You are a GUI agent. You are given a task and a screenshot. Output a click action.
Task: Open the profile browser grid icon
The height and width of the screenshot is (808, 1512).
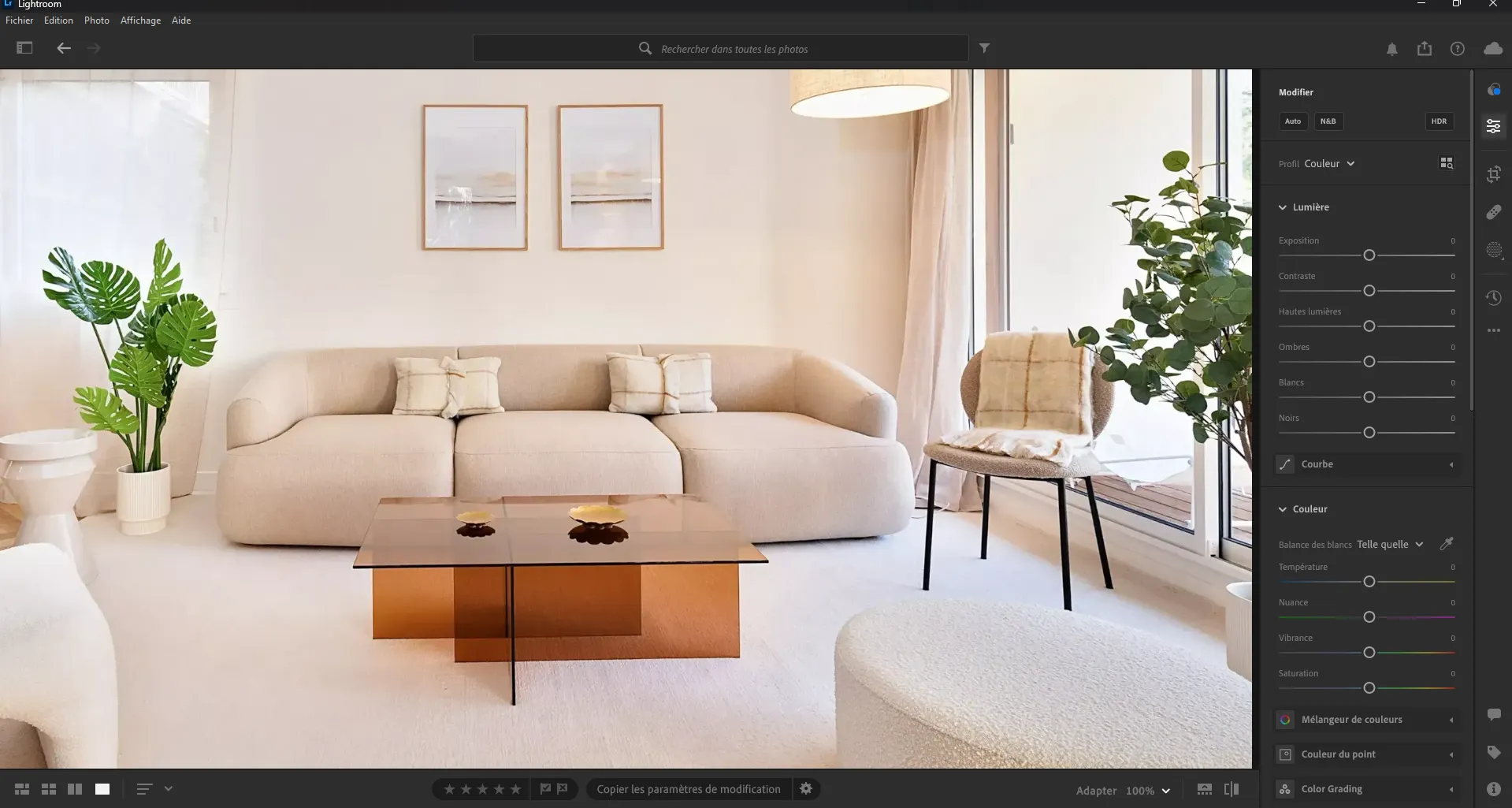(x=1447, y=163)
